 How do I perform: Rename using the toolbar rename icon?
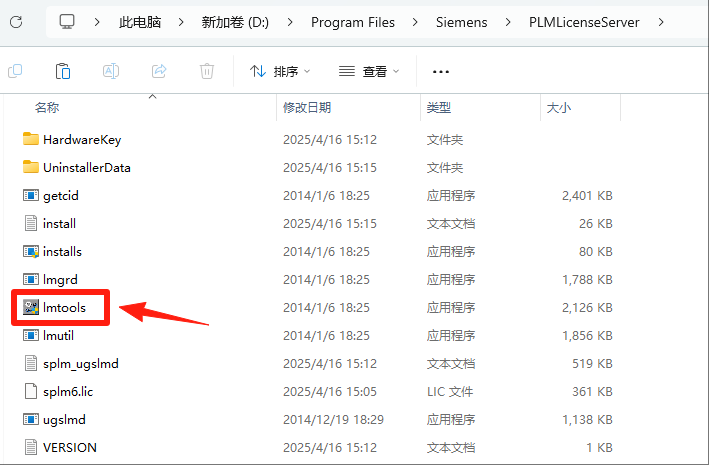[111, 71]
